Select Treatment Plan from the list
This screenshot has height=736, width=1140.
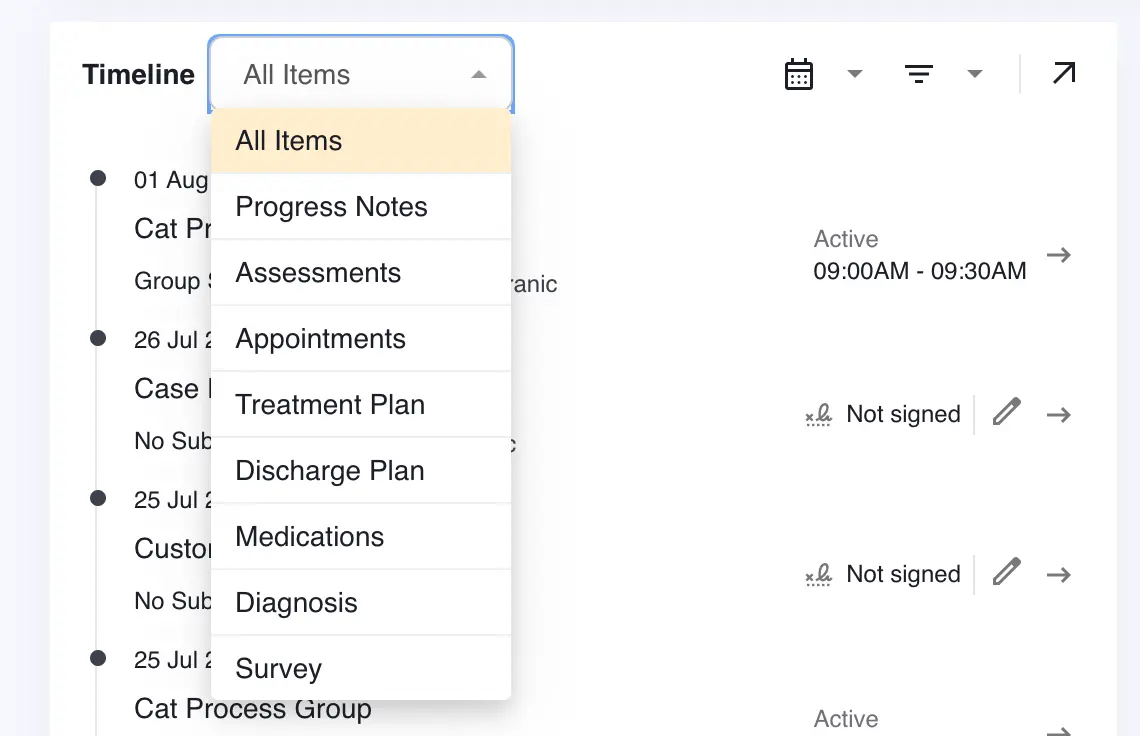click(330, 404)
